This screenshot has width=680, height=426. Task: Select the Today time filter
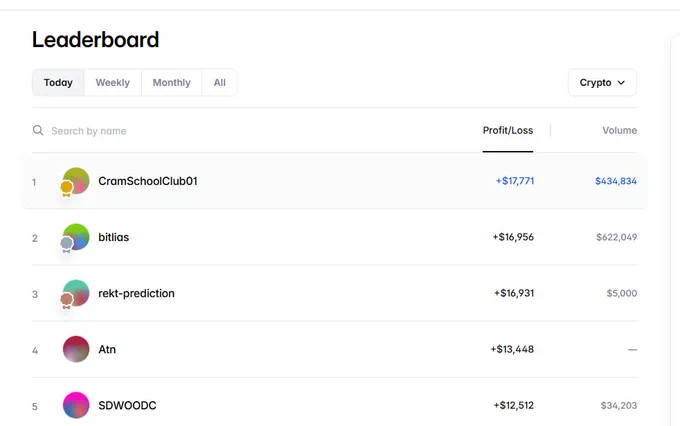click(58, 82)
